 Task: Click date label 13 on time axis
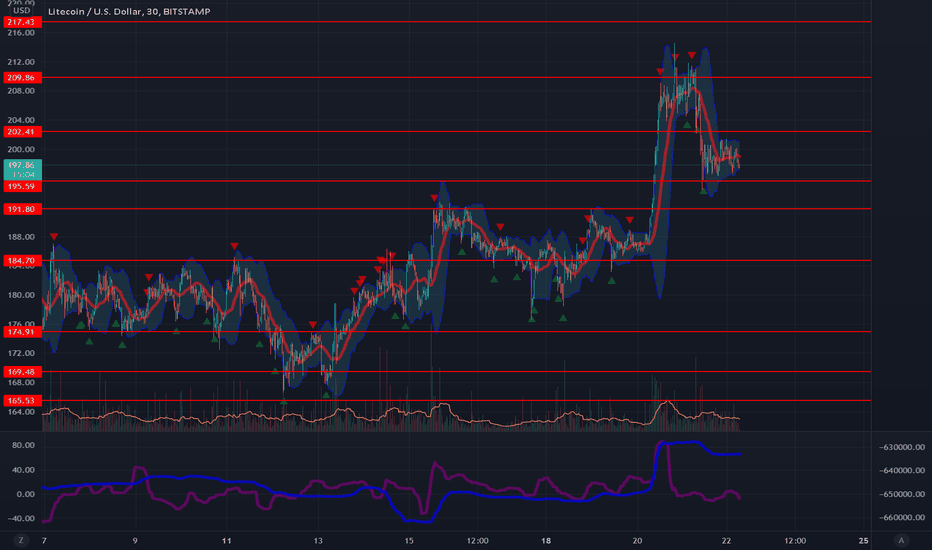(x=318, y=540)
